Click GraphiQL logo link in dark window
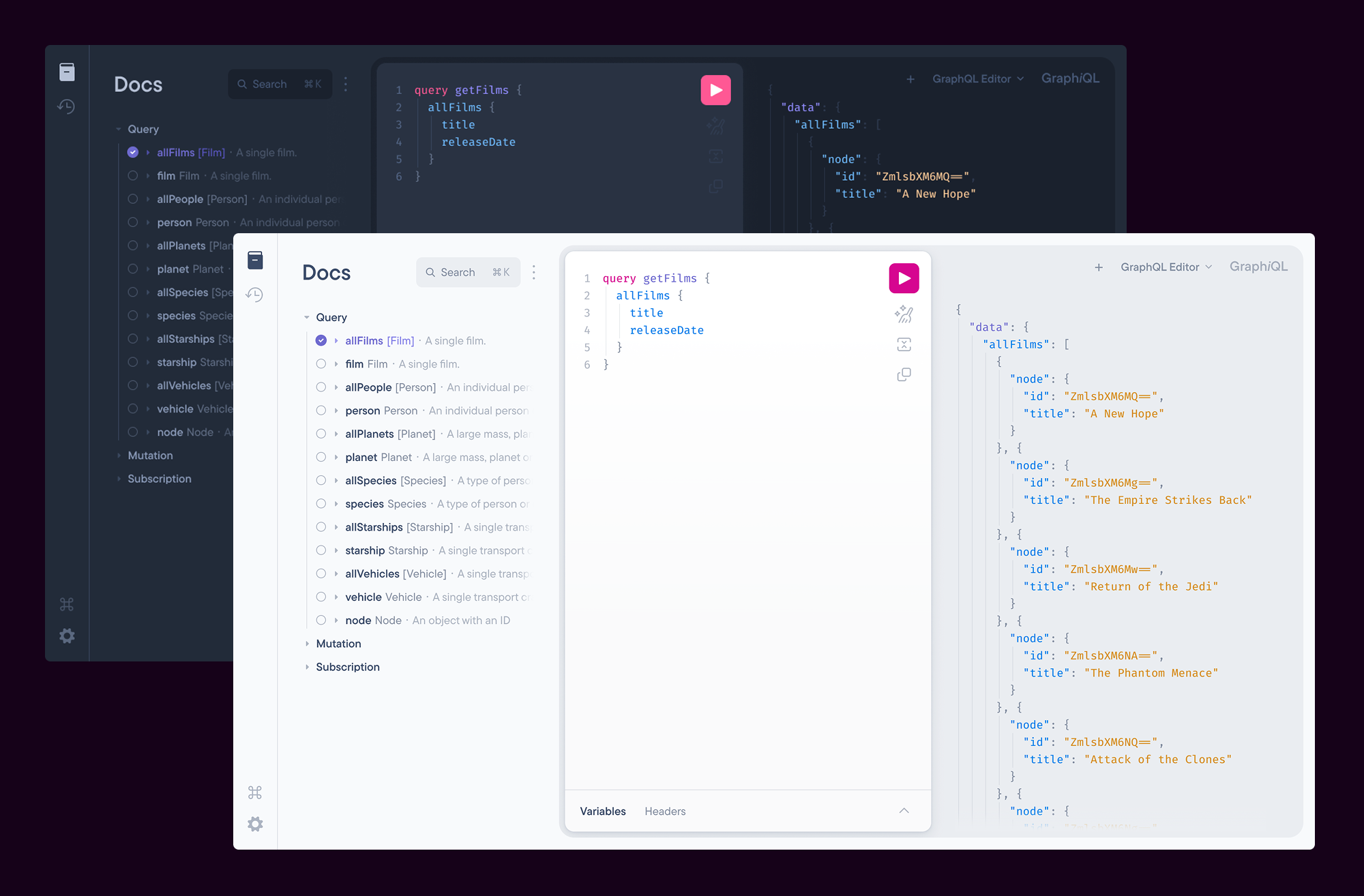The width and height of the screenshot is (1364, 896). (x=1070, y=78)
